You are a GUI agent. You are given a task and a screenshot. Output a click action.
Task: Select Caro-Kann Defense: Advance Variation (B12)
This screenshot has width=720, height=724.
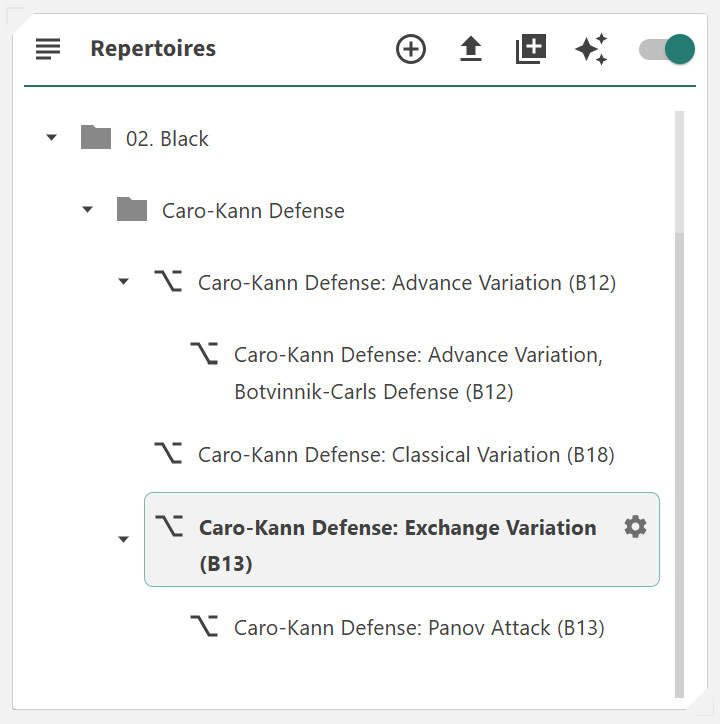point(407,283)
